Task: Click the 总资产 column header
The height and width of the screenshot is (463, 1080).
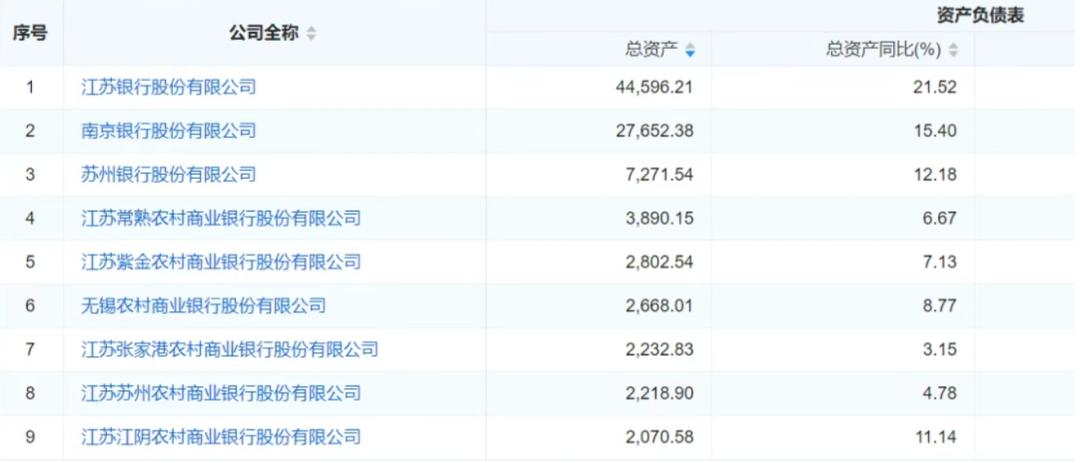Action: [652, 50]
